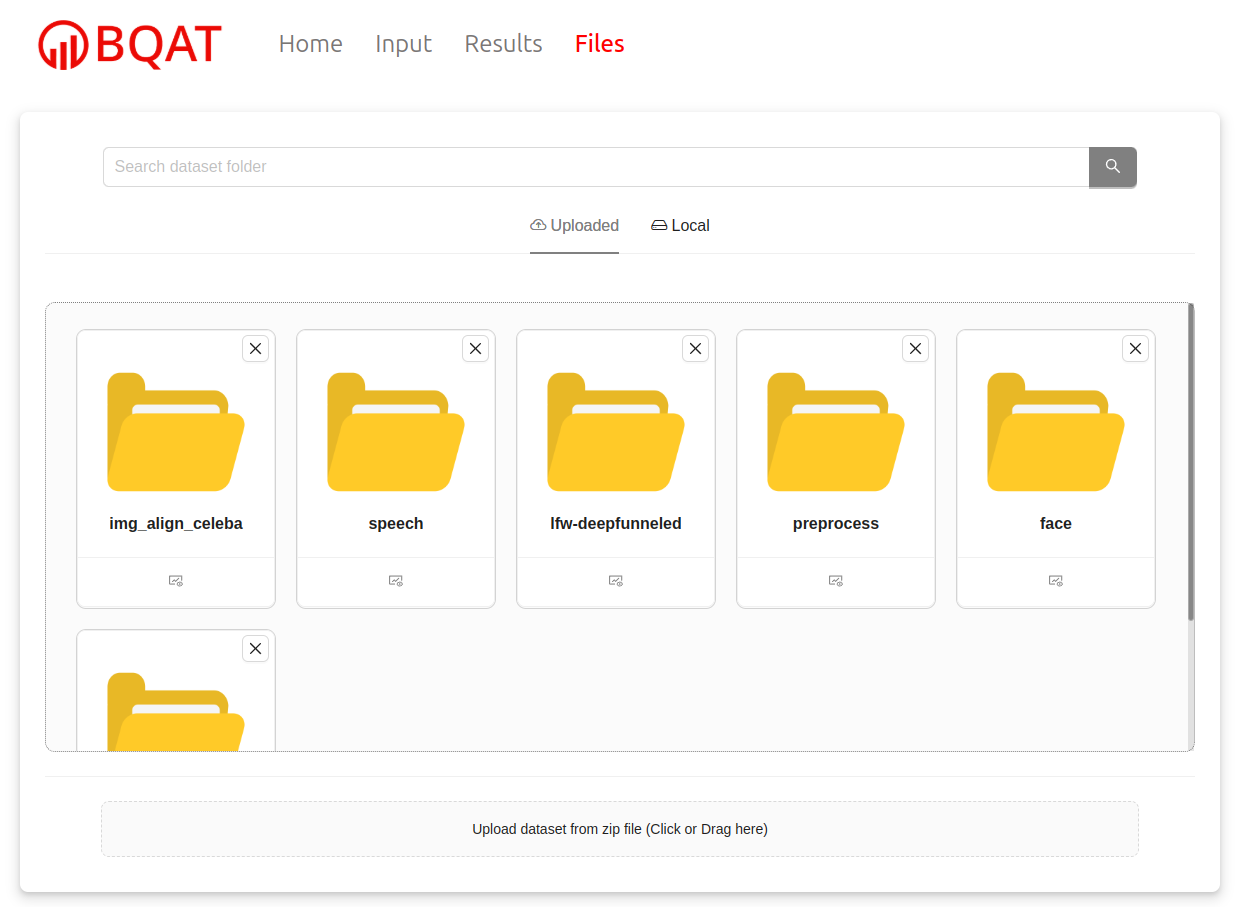Open the preprocess folder icon
Screen dimensions: 1236x907
tap(836, 432)
